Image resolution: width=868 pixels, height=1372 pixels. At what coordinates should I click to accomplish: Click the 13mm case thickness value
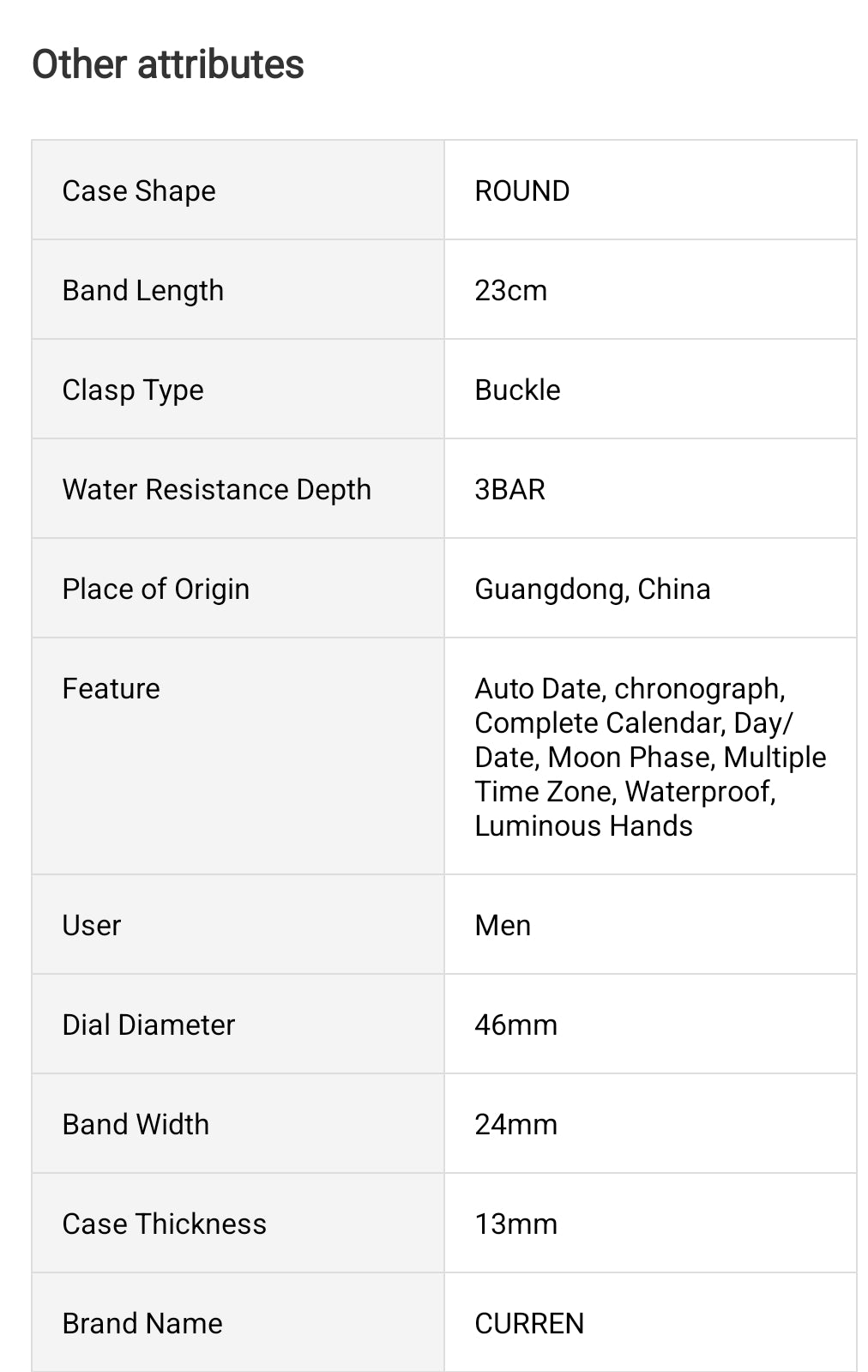(x=515, y=1224)
